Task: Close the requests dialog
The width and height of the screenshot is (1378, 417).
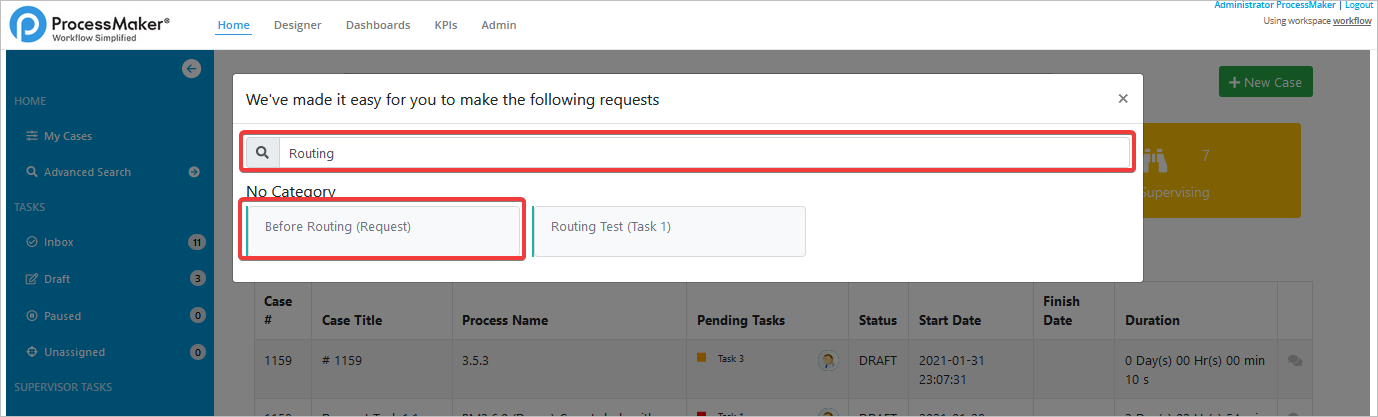Action: (1123, 98)
